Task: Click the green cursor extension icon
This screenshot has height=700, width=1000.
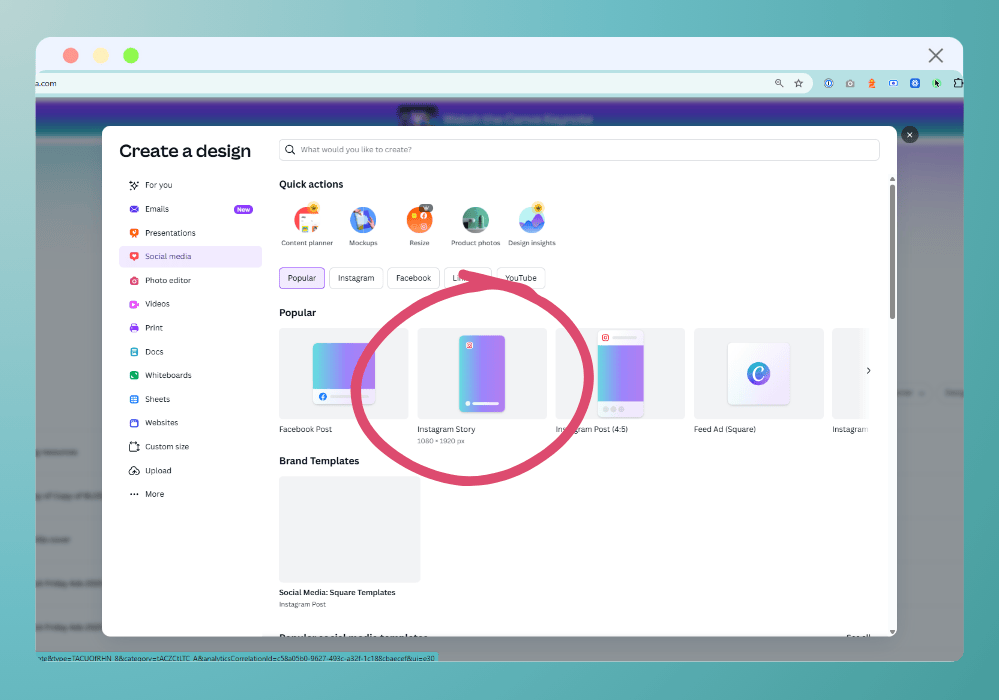Action: [x=936, y=83]
